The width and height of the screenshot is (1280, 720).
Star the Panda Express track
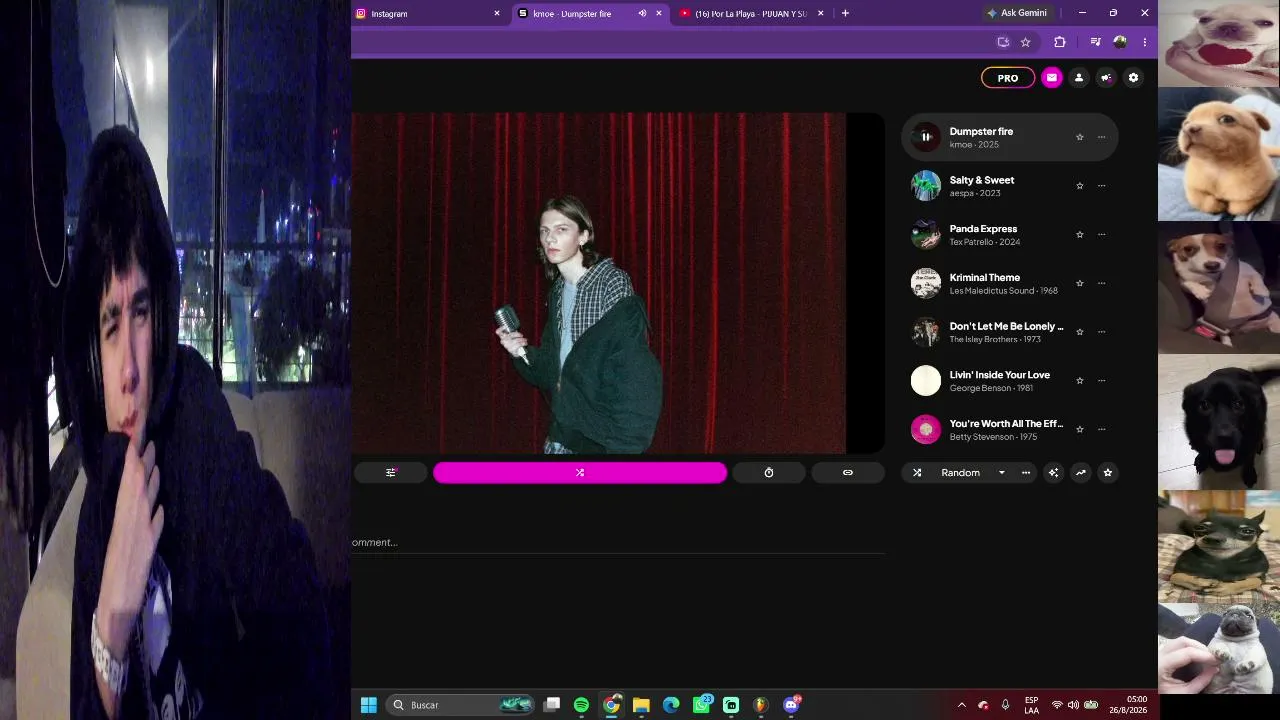click(x=1079, y=234)
